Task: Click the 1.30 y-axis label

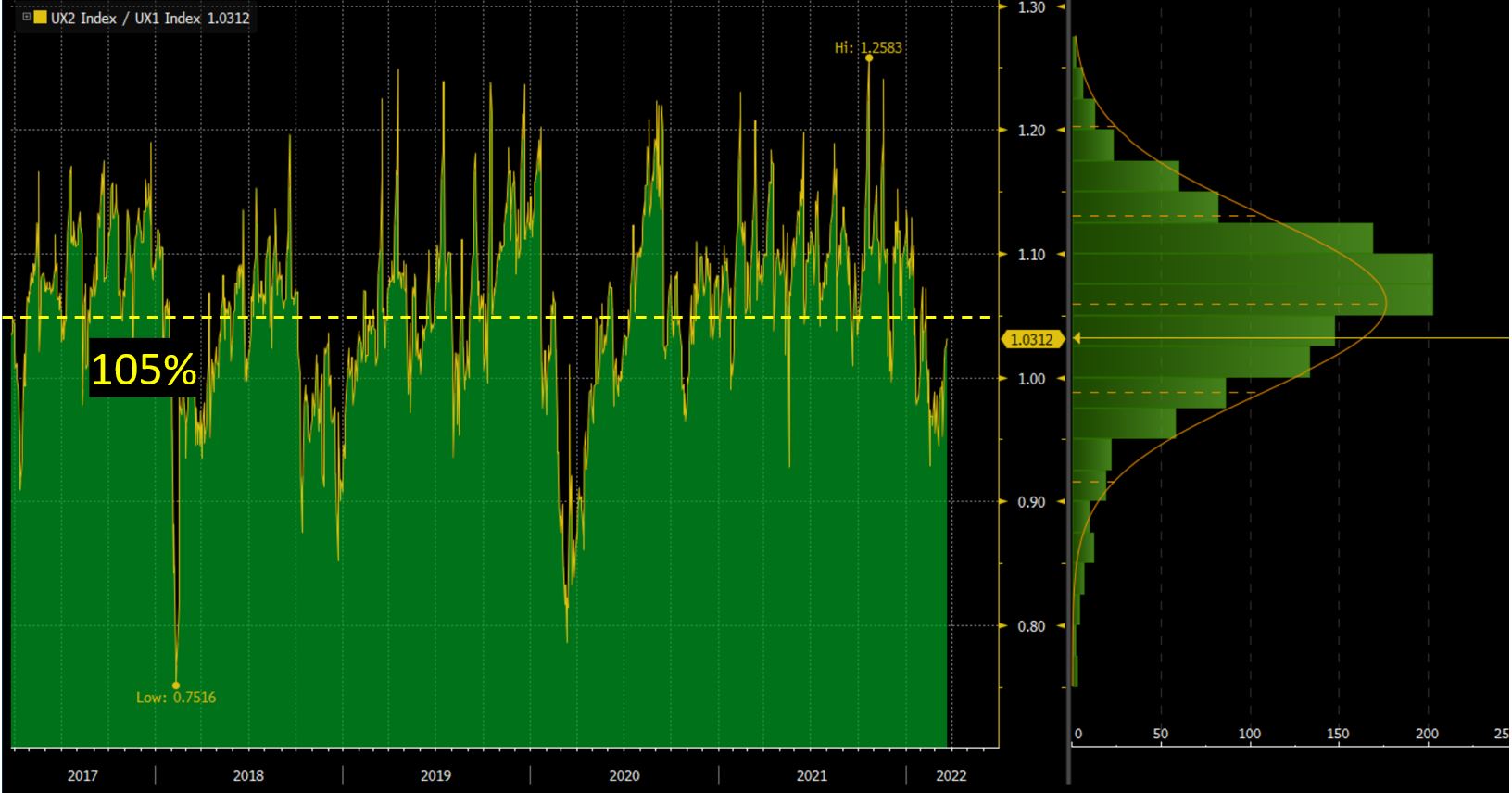Action: pos(1031,7)
